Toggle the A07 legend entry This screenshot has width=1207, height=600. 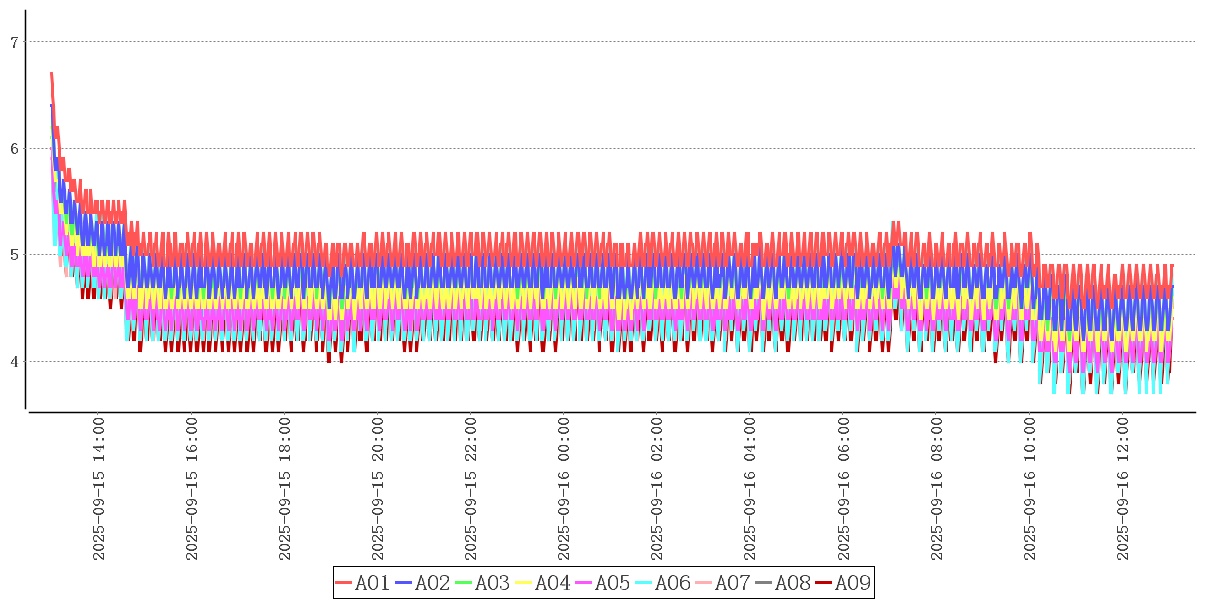coord(732,583)
